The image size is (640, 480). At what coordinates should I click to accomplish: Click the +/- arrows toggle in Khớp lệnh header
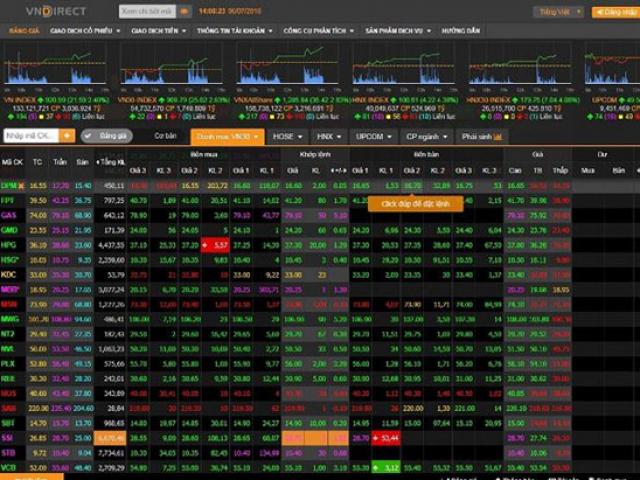[339, 170]
